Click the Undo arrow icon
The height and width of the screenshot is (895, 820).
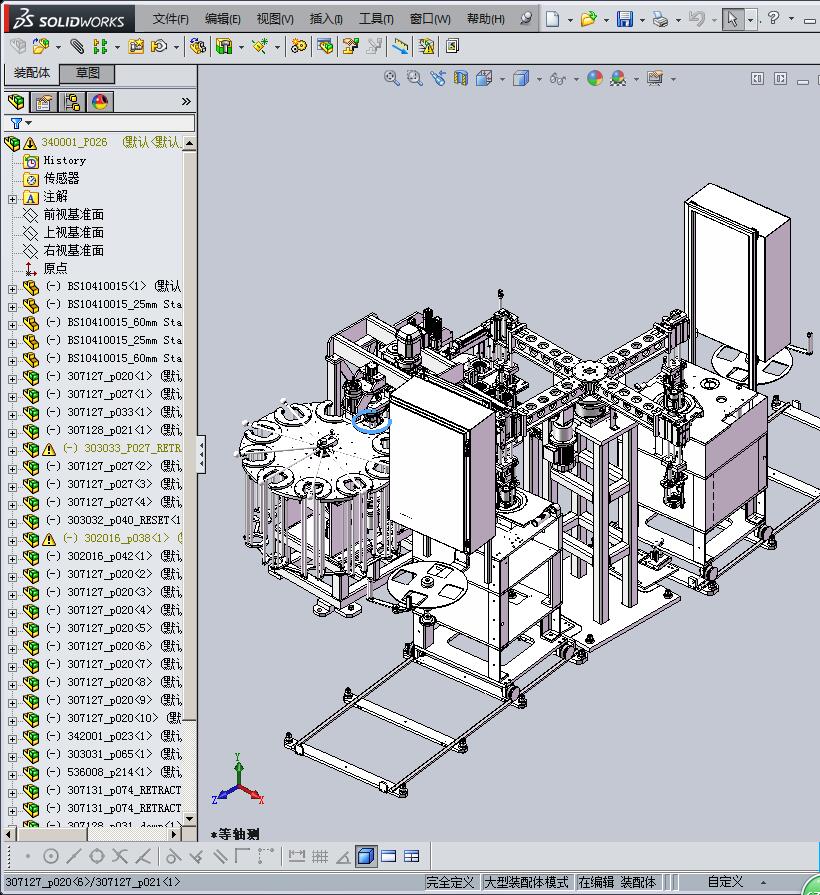point(696,19)
